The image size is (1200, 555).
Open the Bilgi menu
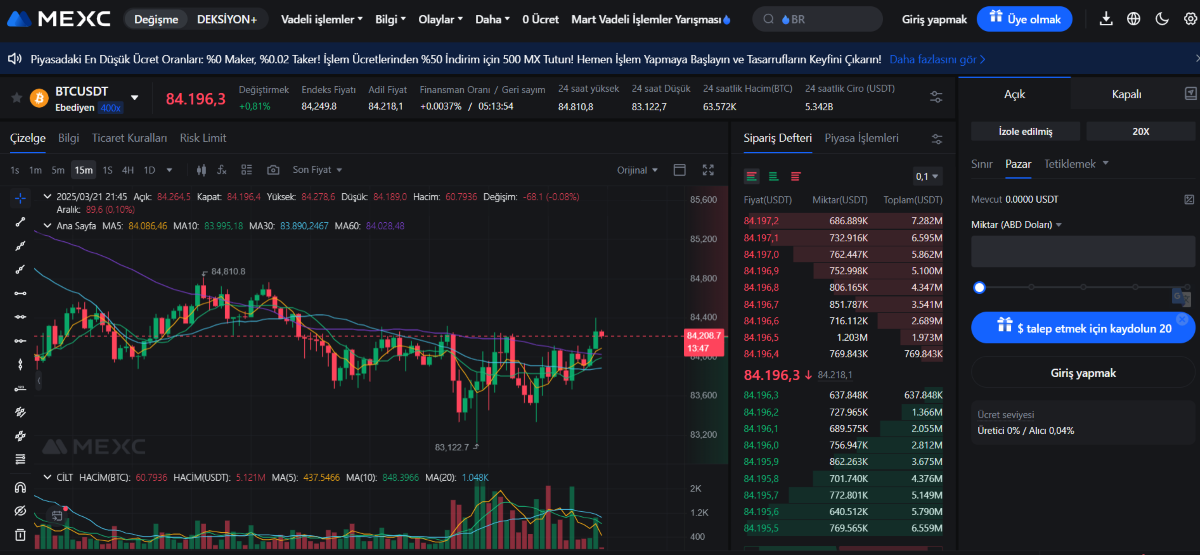click(x=390, y=19)
